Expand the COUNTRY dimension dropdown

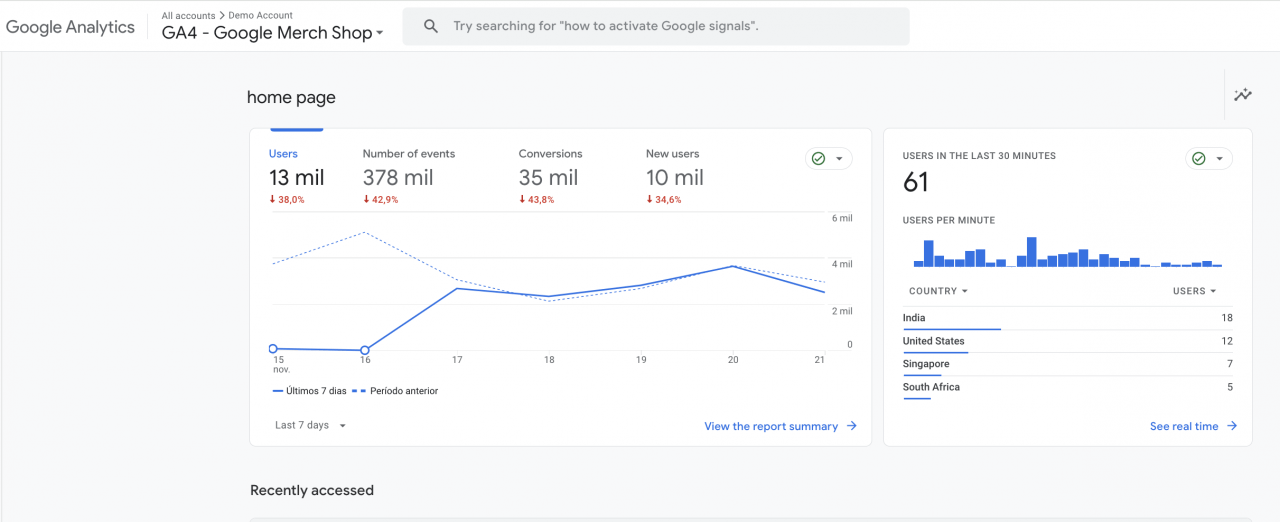[x=938, y=291]
